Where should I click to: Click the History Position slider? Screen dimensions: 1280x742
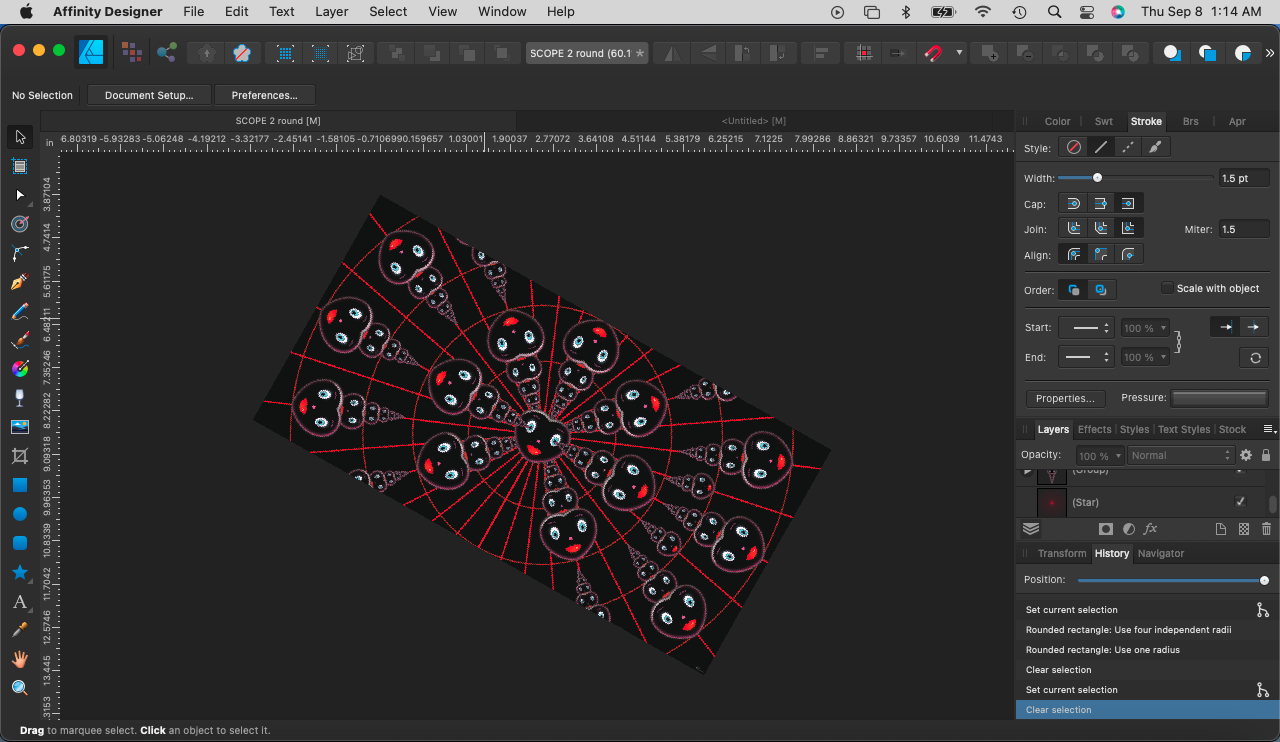pyautogui.click(x=1173, y=580)
